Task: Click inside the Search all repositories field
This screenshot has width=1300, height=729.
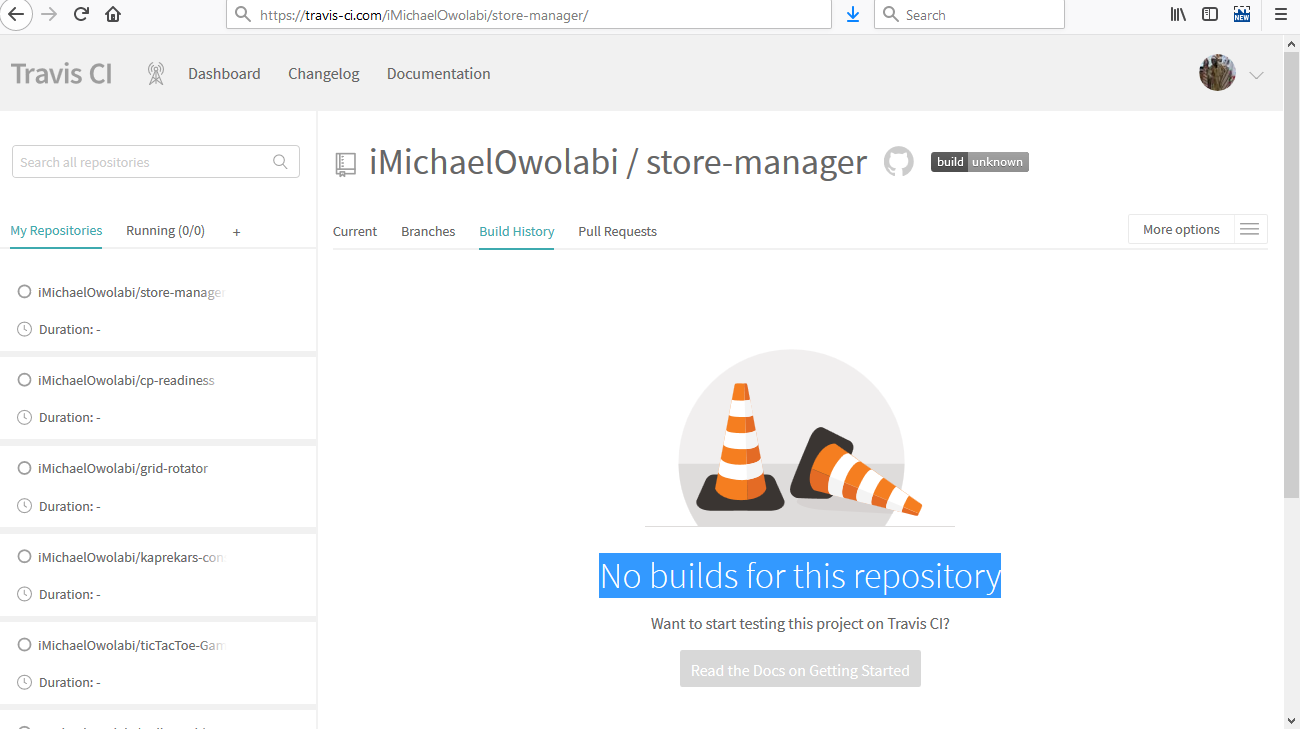Action: pos(140,161)
